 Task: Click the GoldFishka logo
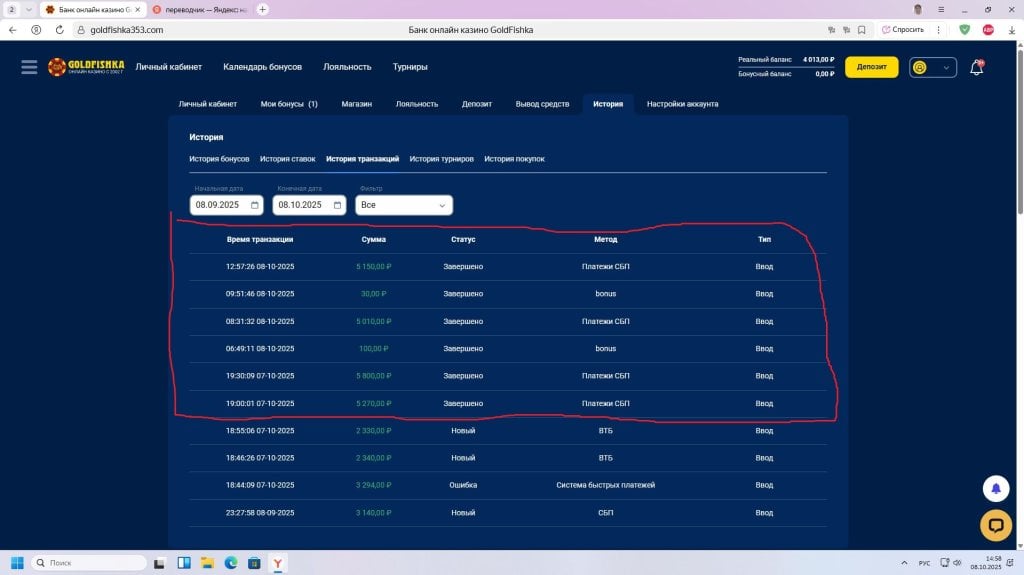(x=86, y=67)
